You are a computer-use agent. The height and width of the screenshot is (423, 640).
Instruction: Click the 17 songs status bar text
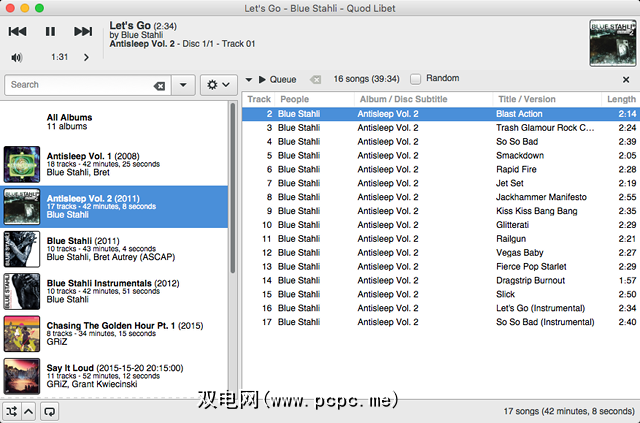click(569, 411)
